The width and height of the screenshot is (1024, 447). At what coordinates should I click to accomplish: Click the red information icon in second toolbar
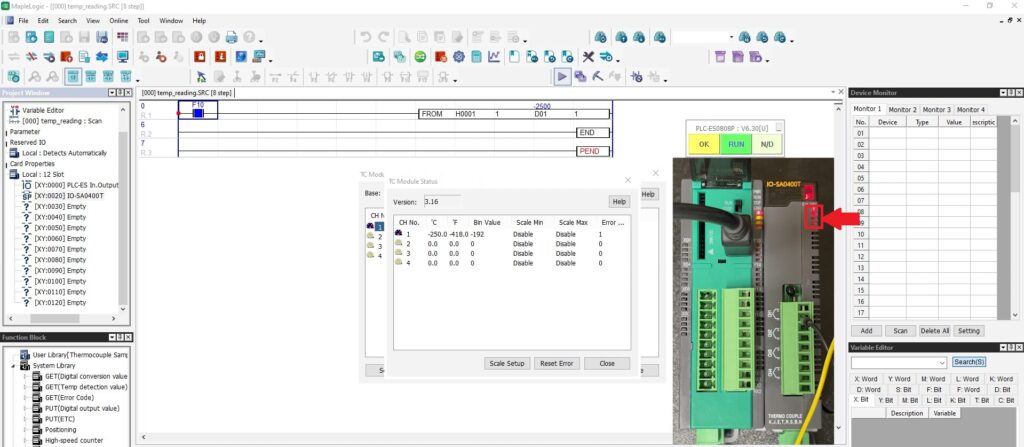(x=220, y=57)
